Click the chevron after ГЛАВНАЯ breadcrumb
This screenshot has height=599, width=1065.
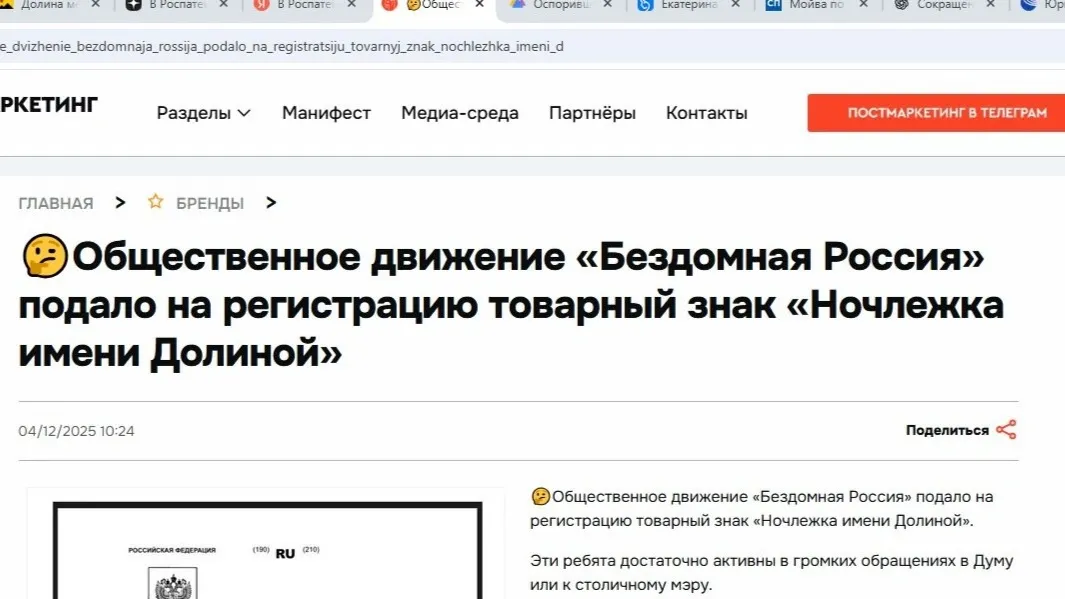tap(119, 201)
